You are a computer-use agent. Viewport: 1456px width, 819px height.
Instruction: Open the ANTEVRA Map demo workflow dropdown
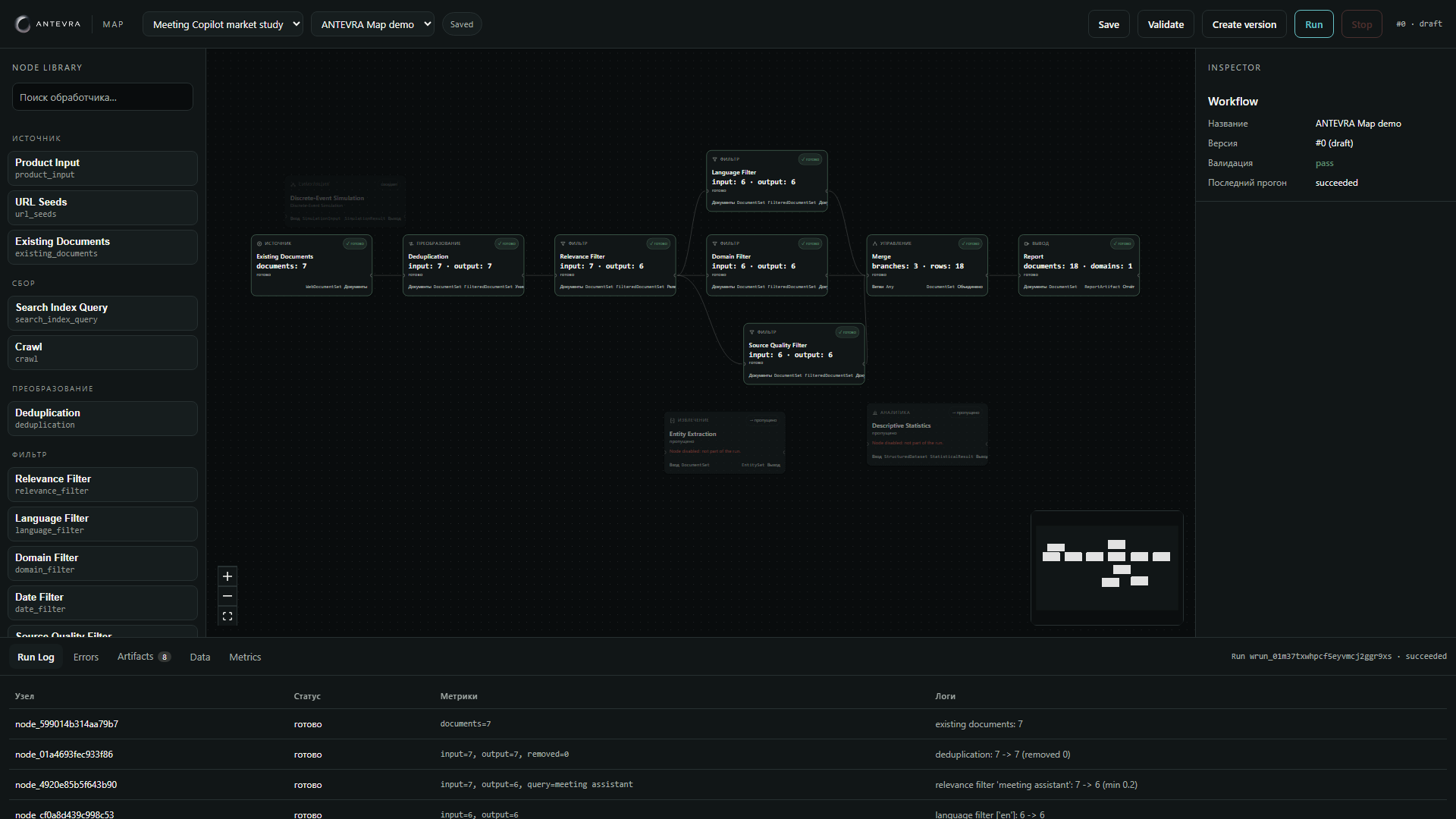tap(372, 24)
